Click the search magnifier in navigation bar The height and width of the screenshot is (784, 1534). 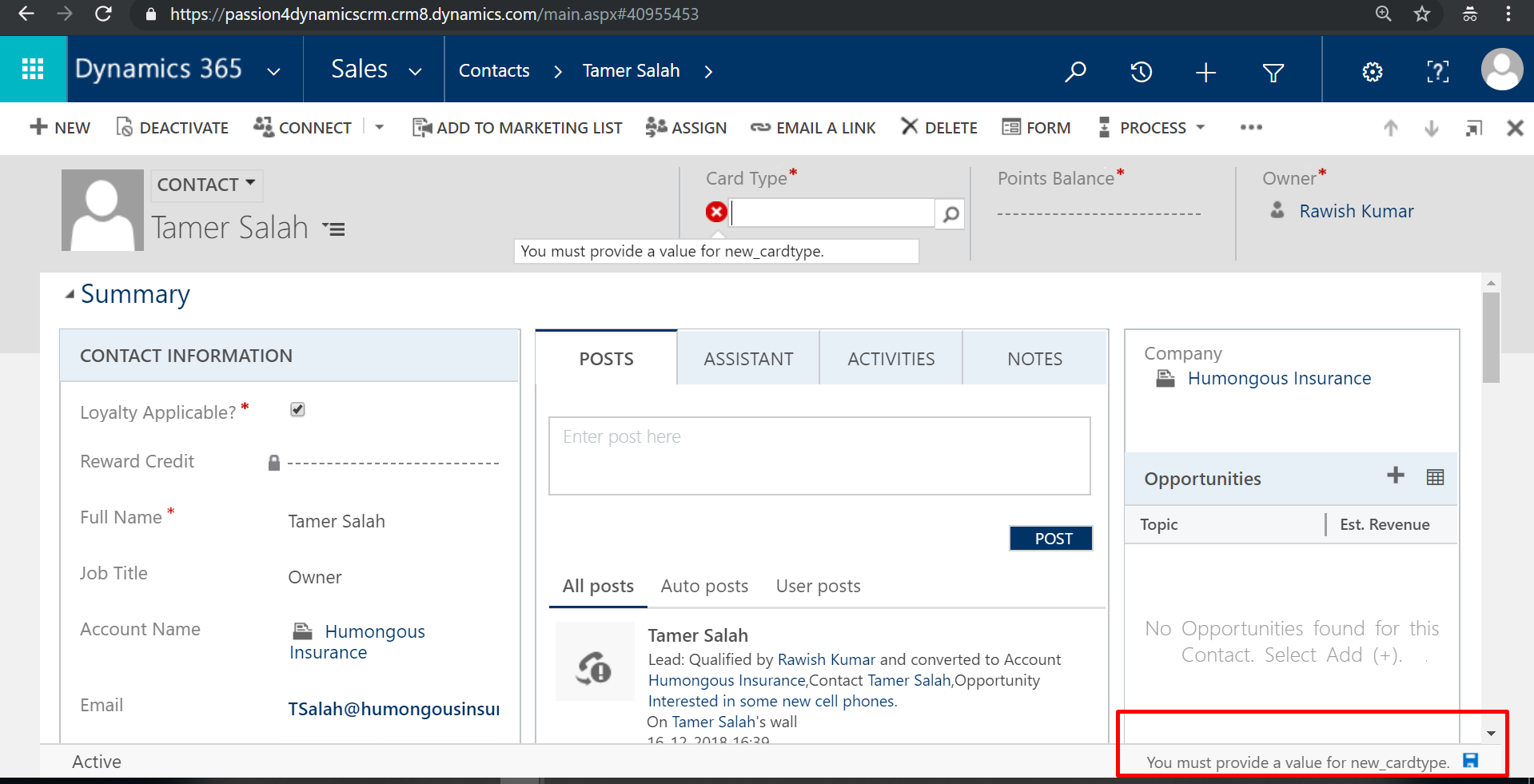click(1075, 72)
